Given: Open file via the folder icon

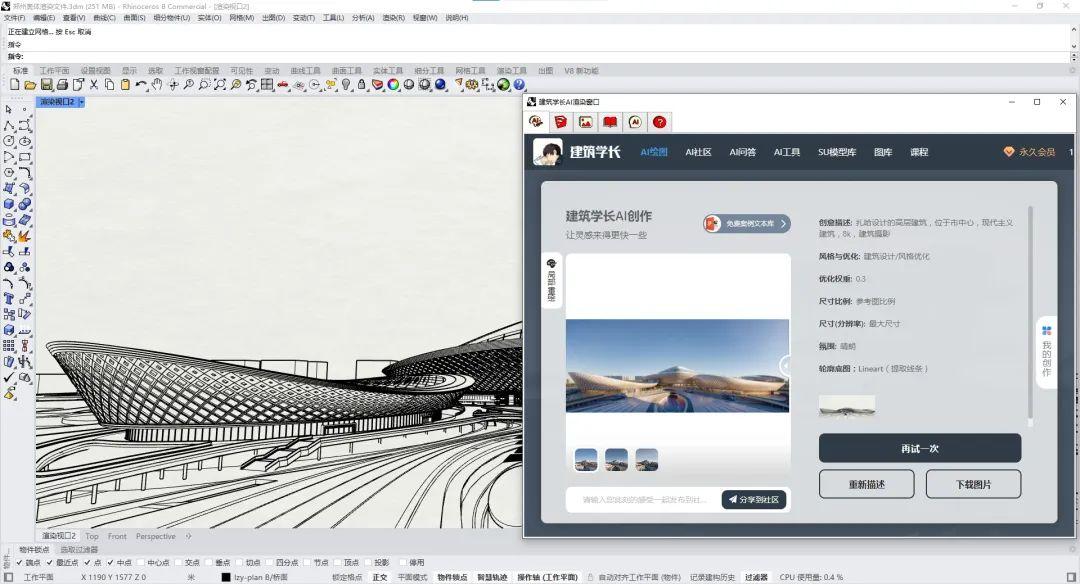Looking at the screenshot, I should [30, 85].
